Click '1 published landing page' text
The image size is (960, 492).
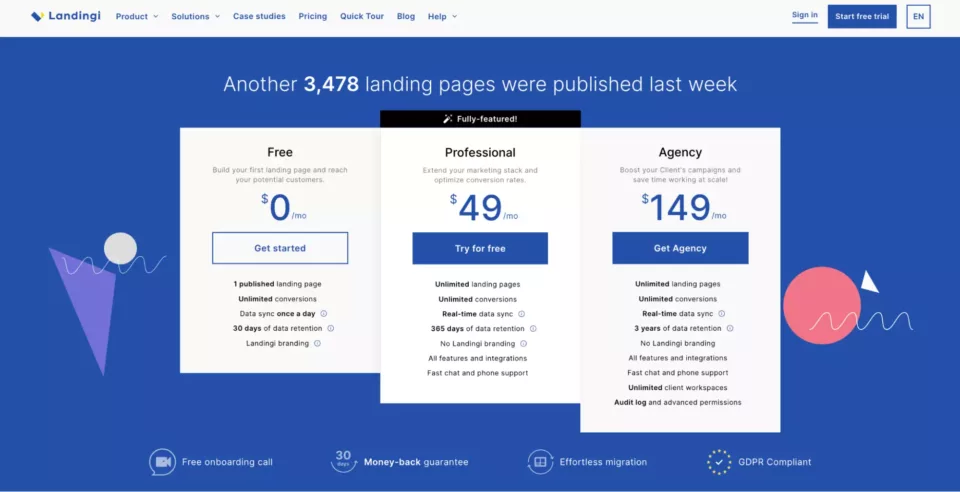(x=277, y=284)
